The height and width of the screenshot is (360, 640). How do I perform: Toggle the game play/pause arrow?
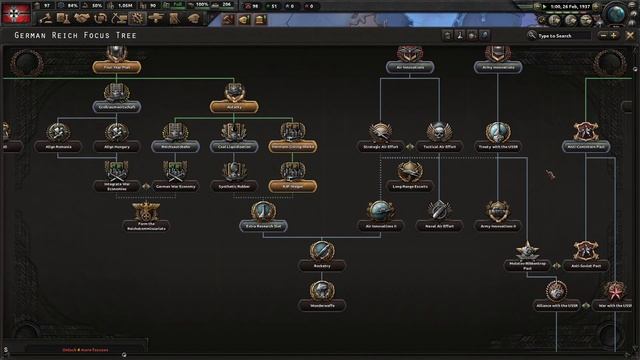tap(544, 7)
